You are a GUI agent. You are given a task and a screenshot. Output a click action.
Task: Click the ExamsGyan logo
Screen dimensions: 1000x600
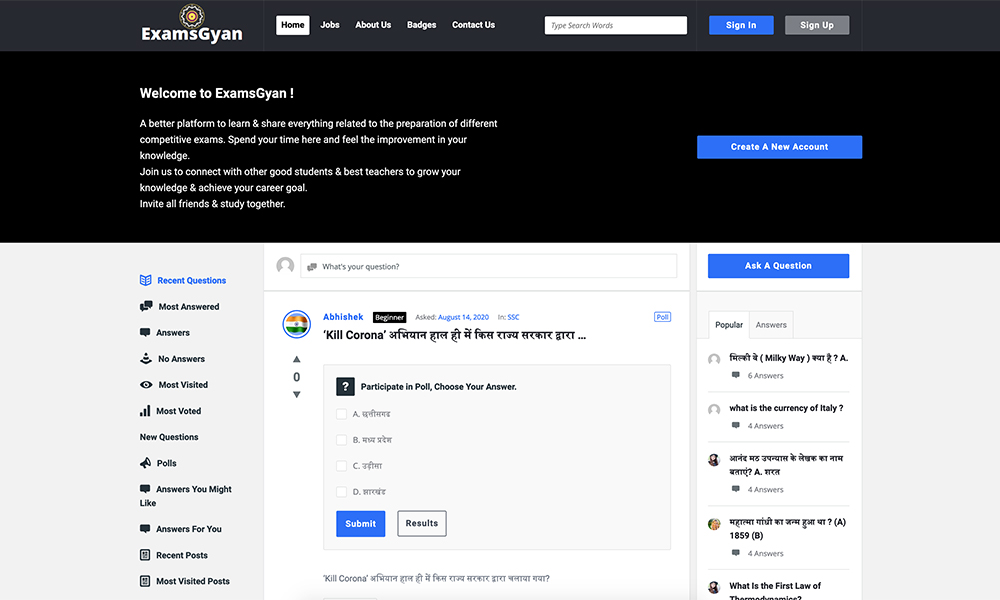(192, 25)
